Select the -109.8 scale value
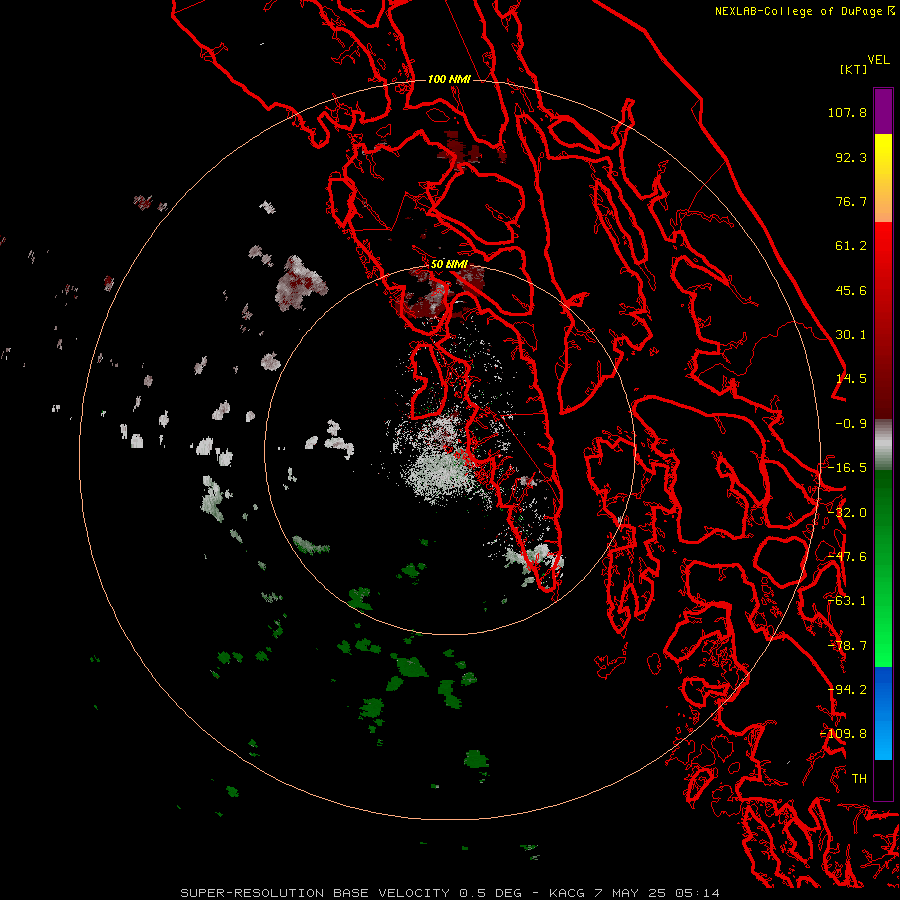900x900 pixels. (844, 734)
